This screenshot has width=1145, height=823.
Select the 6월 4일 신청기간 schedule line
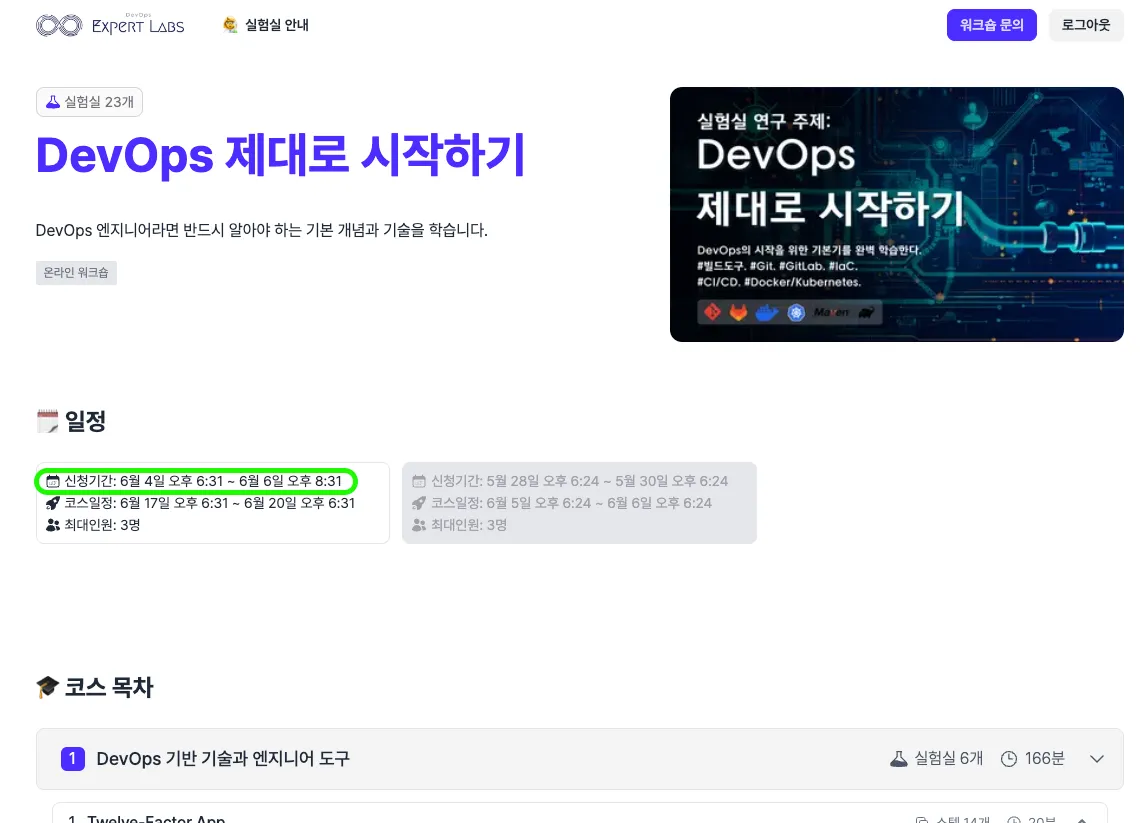(x=196, y=481)
